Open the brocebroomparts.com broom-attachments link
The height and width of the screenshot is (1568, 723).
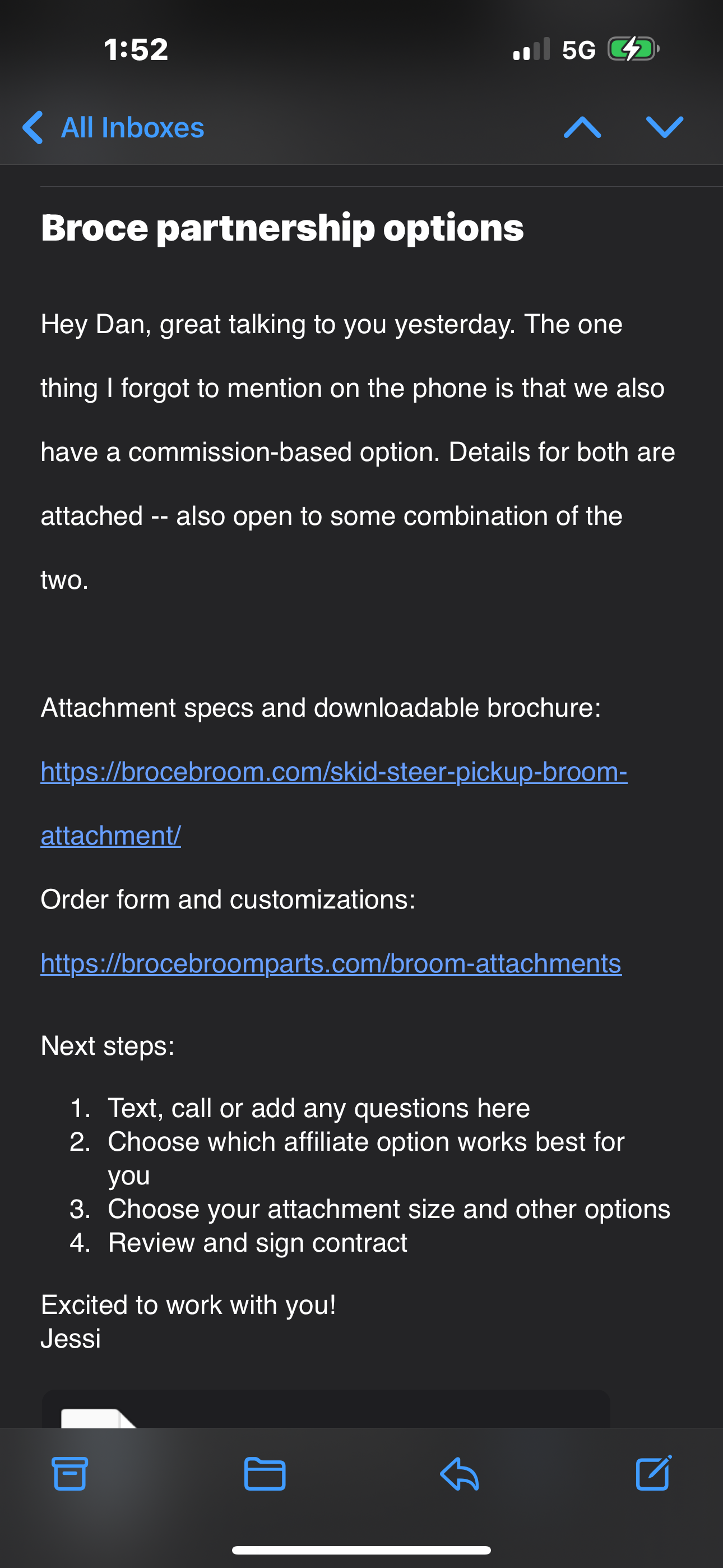click(x=331, y=963)
